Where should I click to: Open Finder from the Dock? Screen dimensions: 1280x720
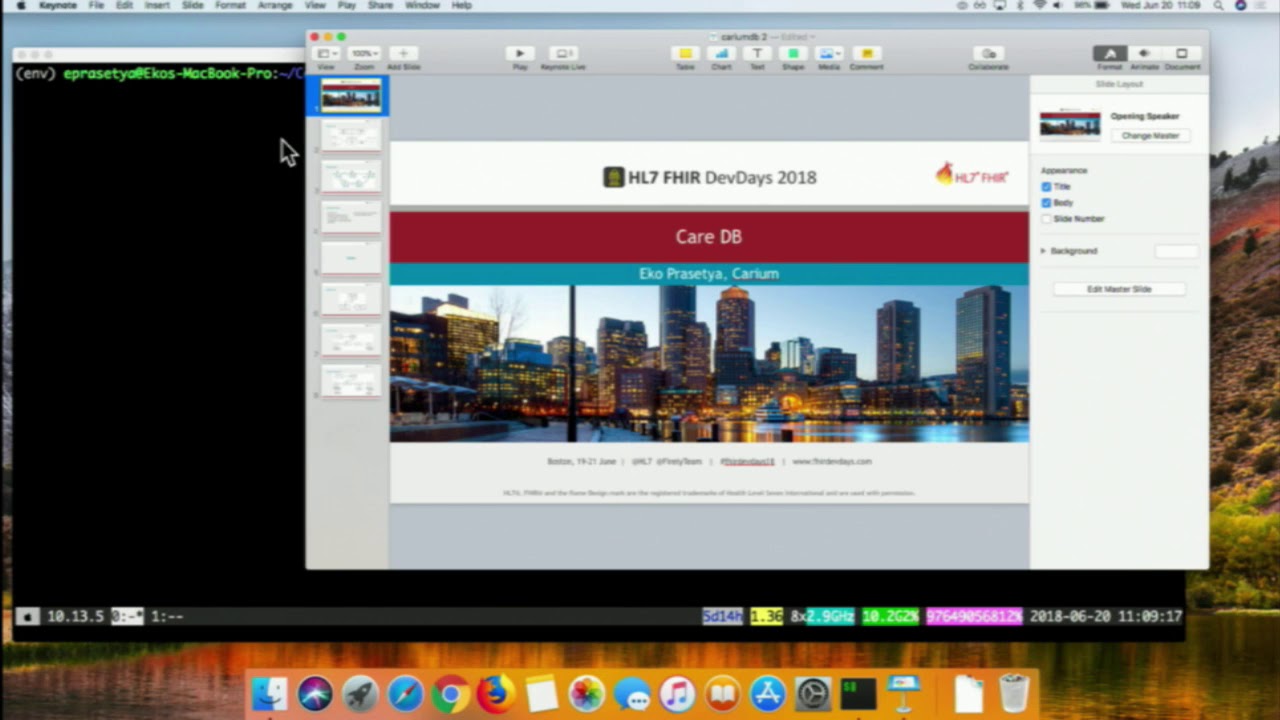(x=269, y=693)
